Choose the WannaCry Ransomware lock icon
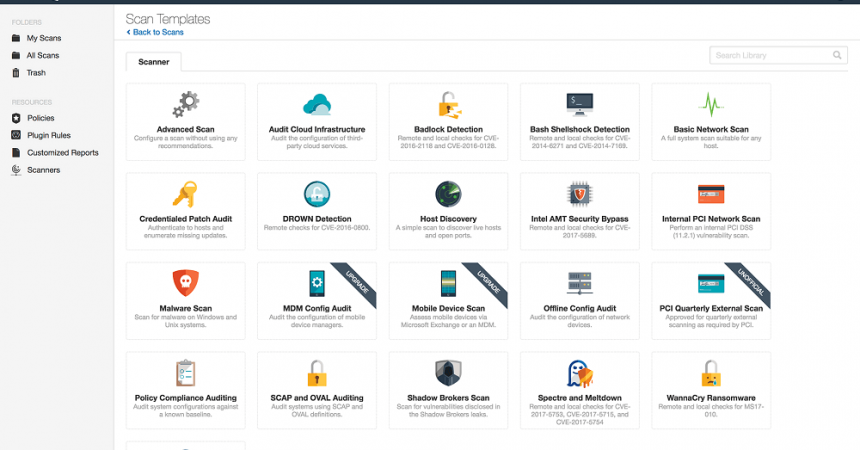 tap(710, 373)
